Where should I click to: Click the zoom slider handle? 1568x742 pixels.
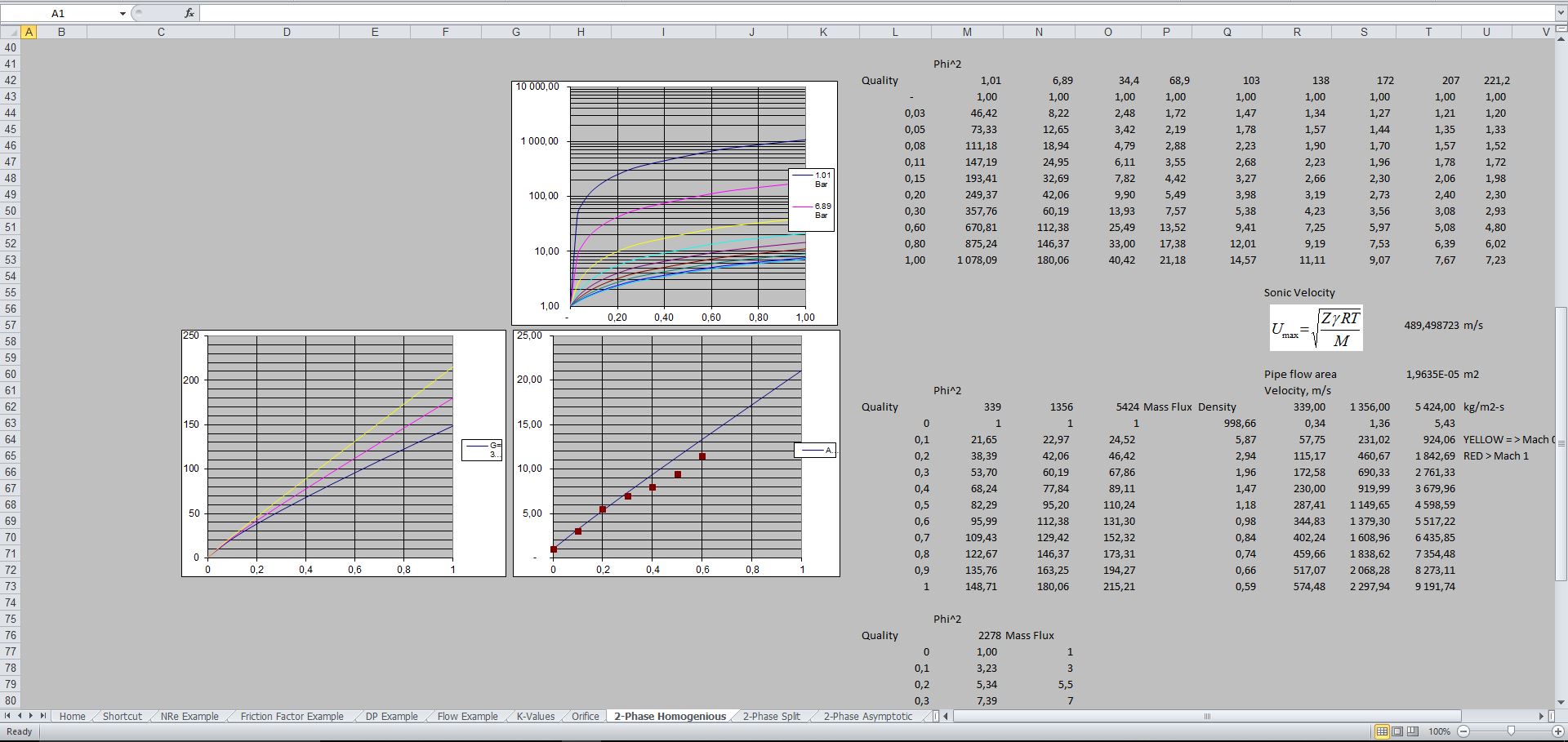pyautogui.click(x=1511, y=731)
